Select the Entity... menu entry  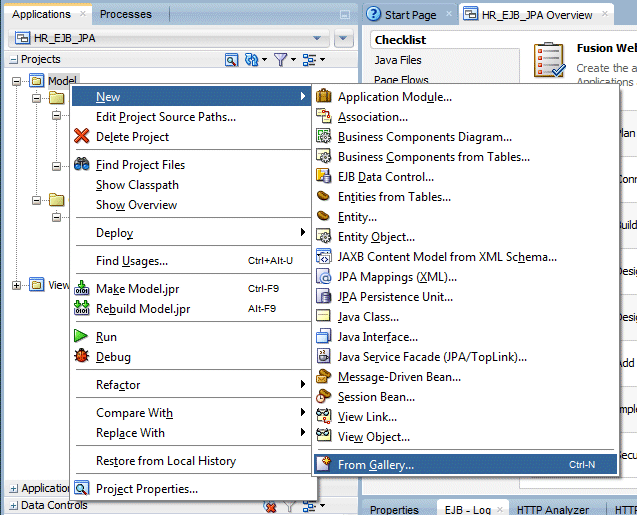click(466, 216)
